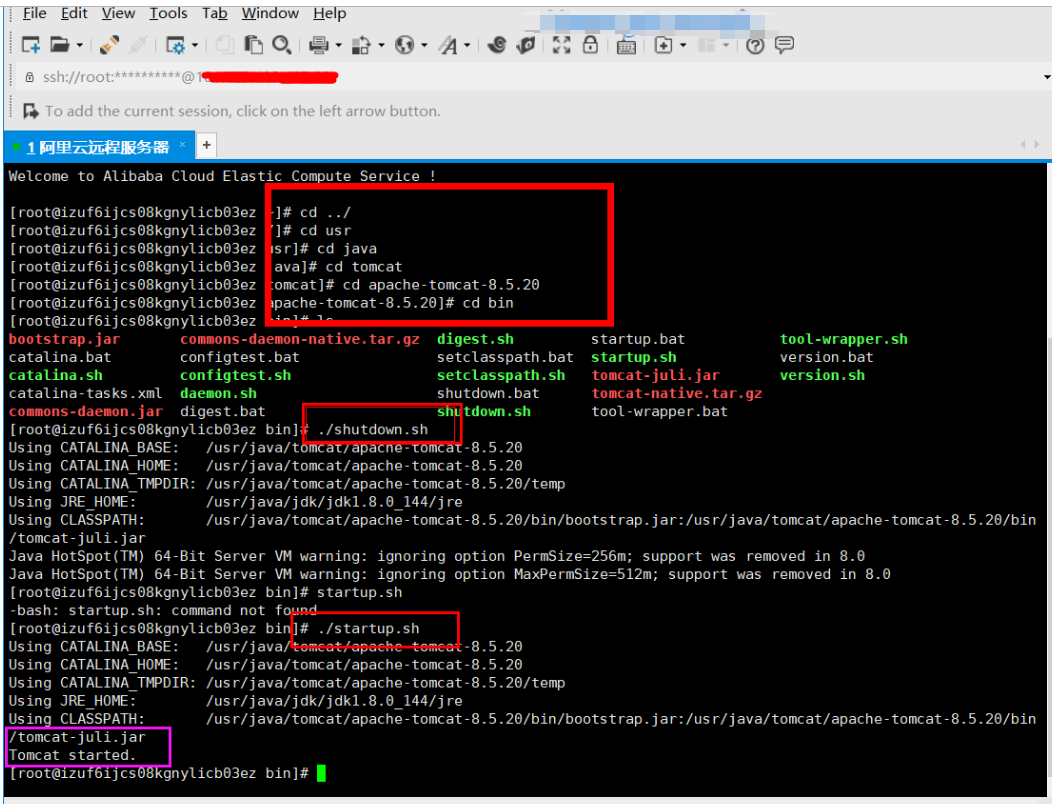Viewport: 1052px width, 804px height.
Task: Click the speech bubble feedback icon
Action: (784, 45)
